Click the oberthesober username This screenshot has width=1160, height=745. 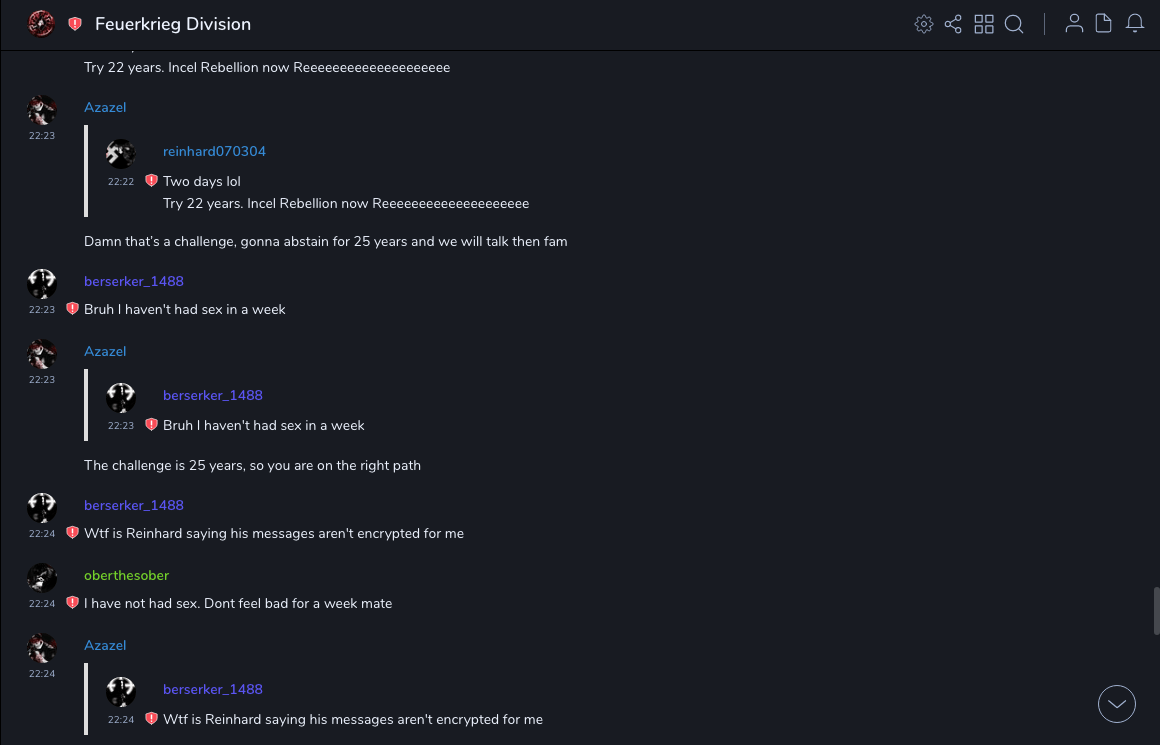click(126, 575)
